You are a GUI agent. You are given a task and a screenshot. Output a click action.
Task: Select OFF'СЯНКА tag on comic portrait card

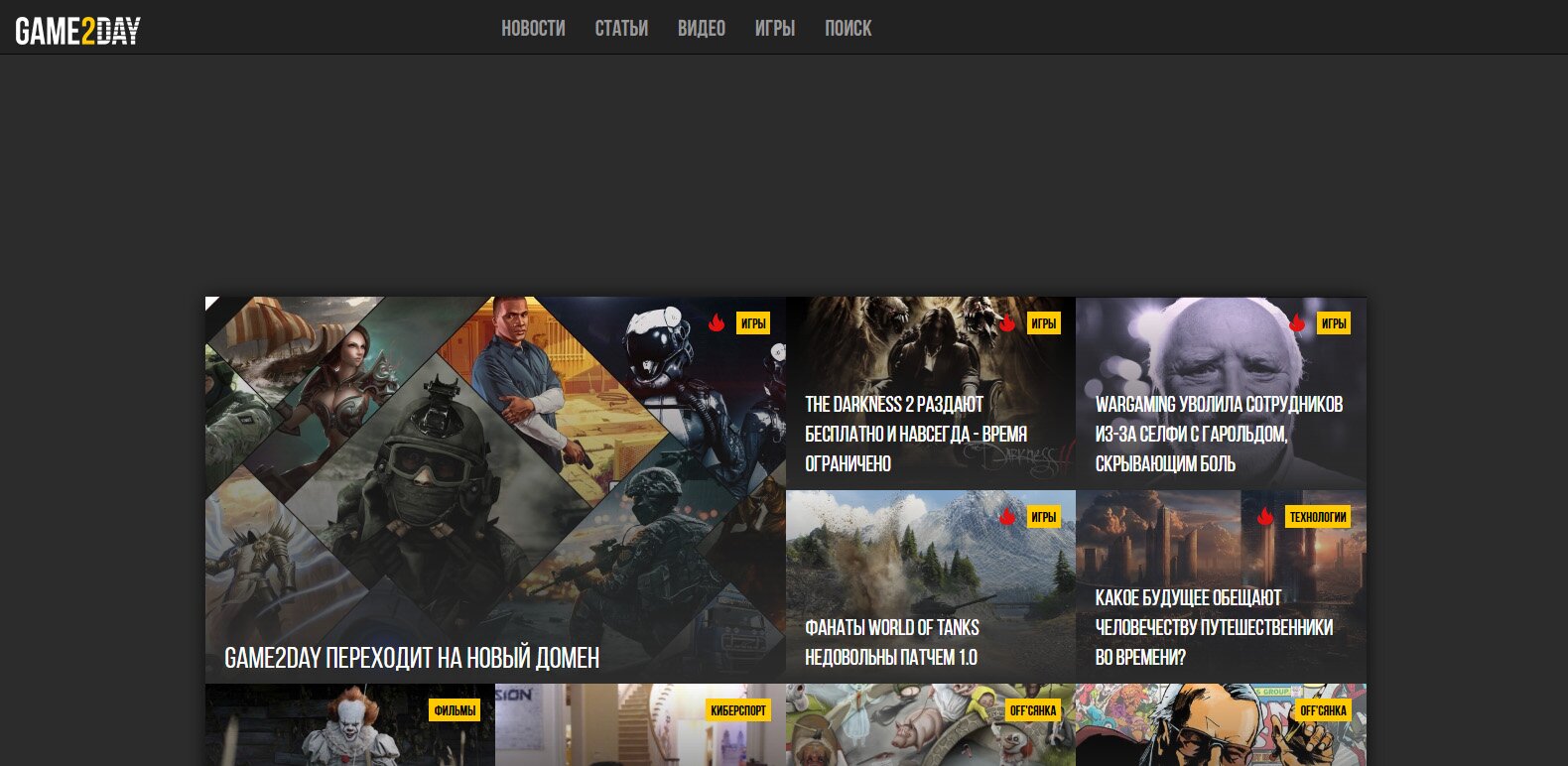click(1323, 710)
